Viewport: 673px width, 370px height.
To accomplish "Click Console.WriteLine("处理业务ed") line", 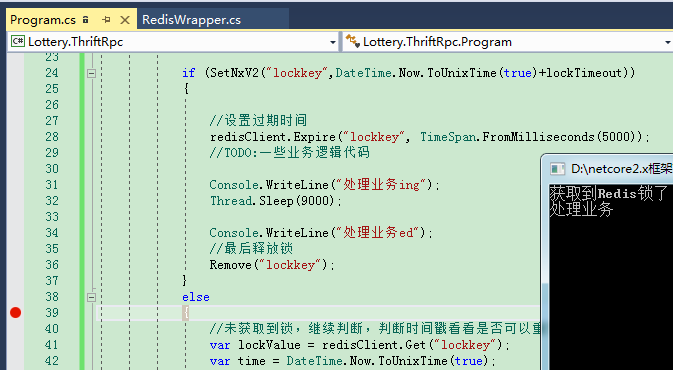I will (x=321, y=233).
